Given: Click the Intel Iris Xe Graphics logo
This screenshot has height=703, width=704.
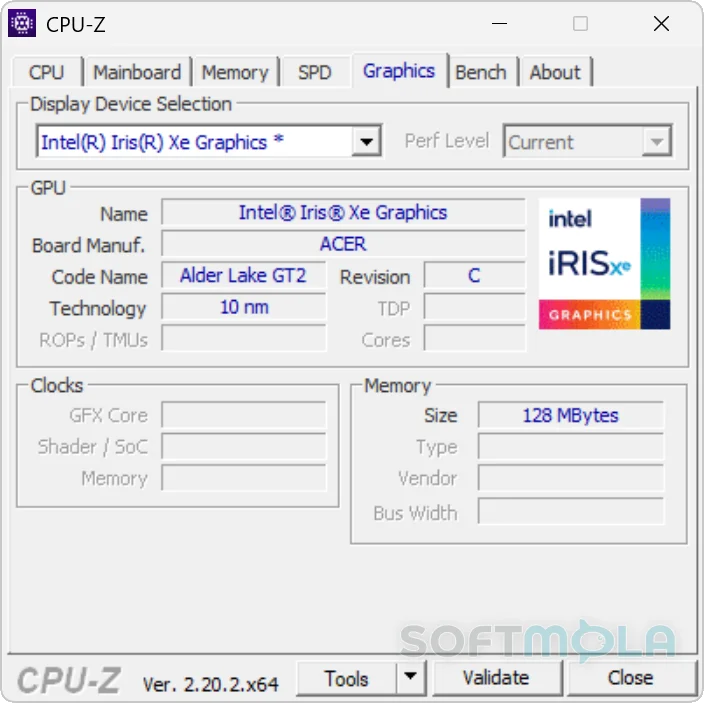Looking at the screenshot, I should (604, 264).
